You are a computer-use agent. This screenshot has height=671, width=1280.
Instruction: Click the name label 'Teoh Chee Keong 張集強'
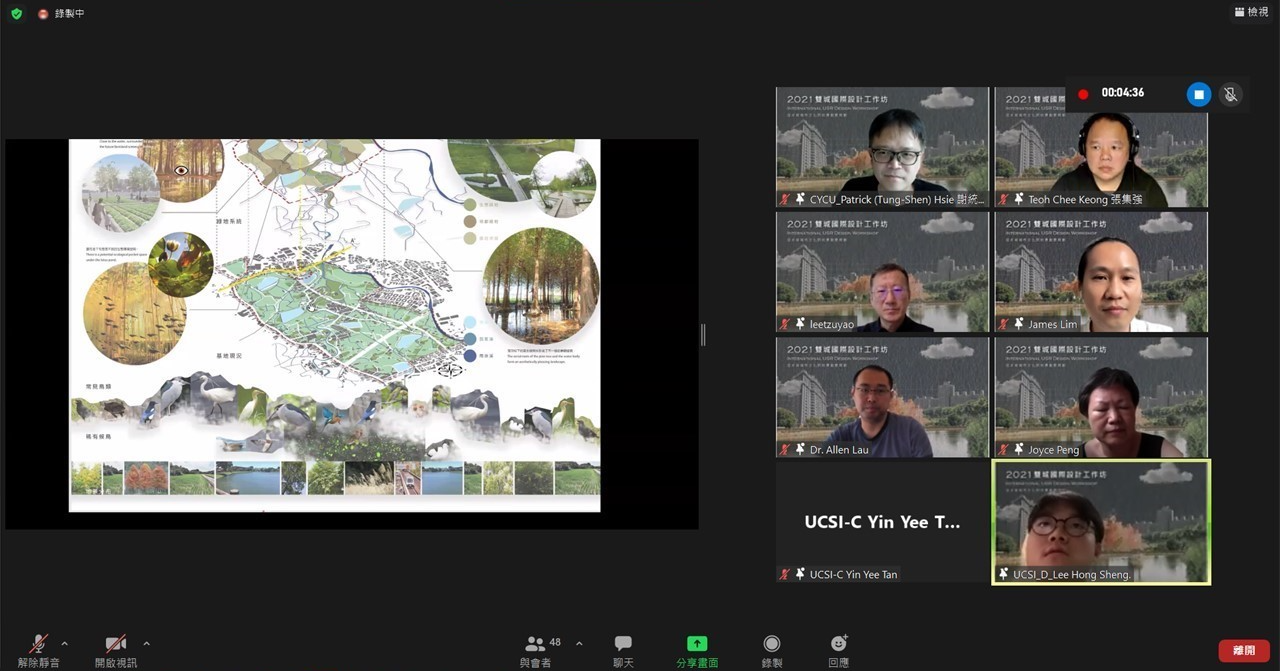[x=1085, y=199]
